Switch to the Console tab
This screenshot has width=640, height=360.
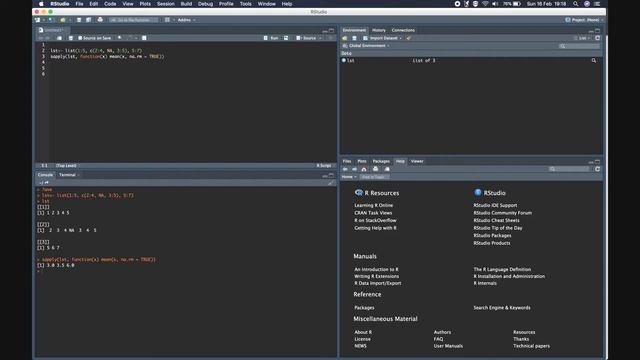coord(45,175)
